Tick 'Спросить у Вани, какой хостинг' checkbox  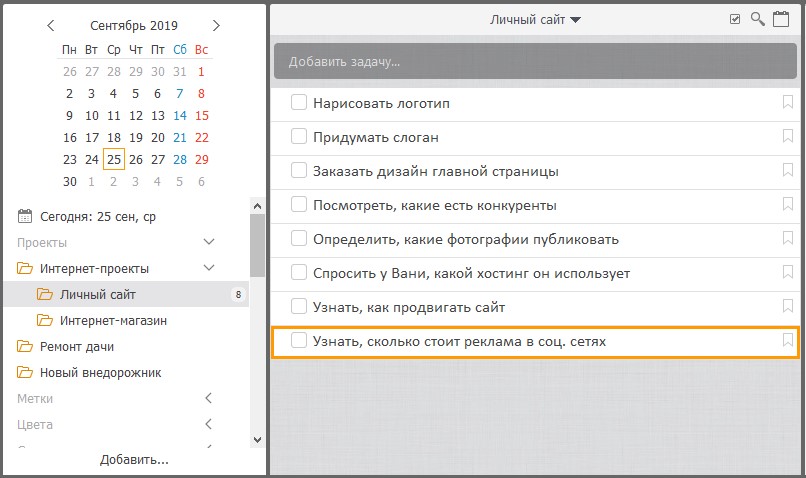[299, 271]
